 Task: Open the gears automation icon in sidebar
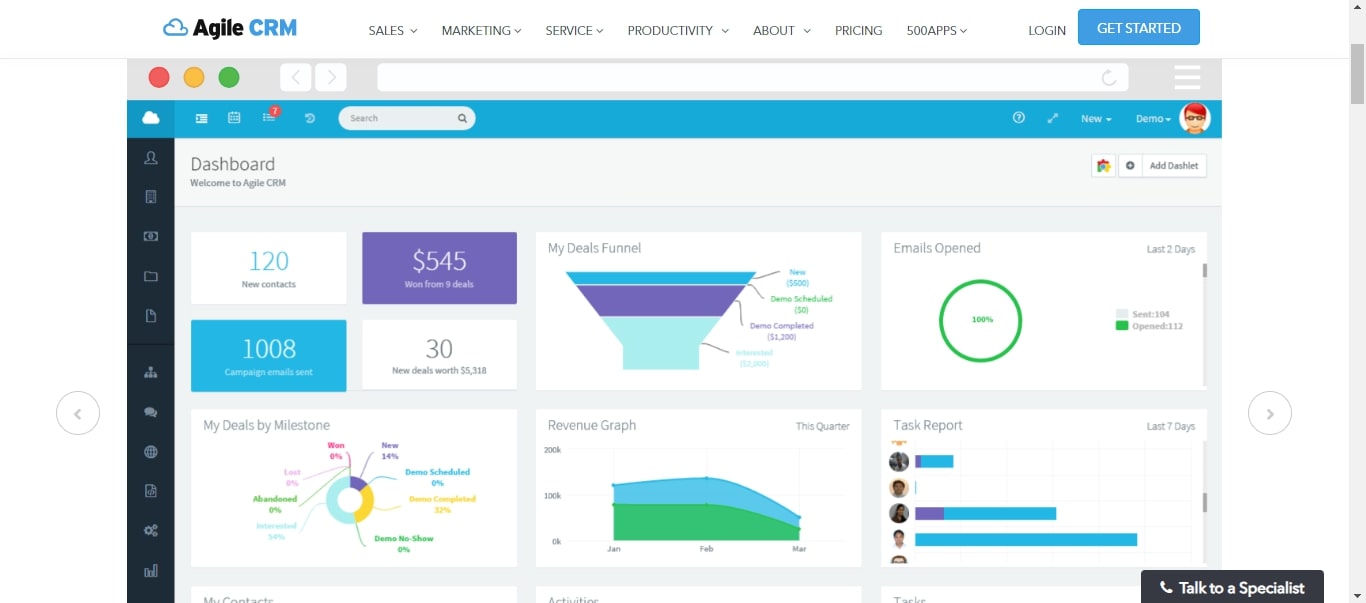(x=151, y=531)
